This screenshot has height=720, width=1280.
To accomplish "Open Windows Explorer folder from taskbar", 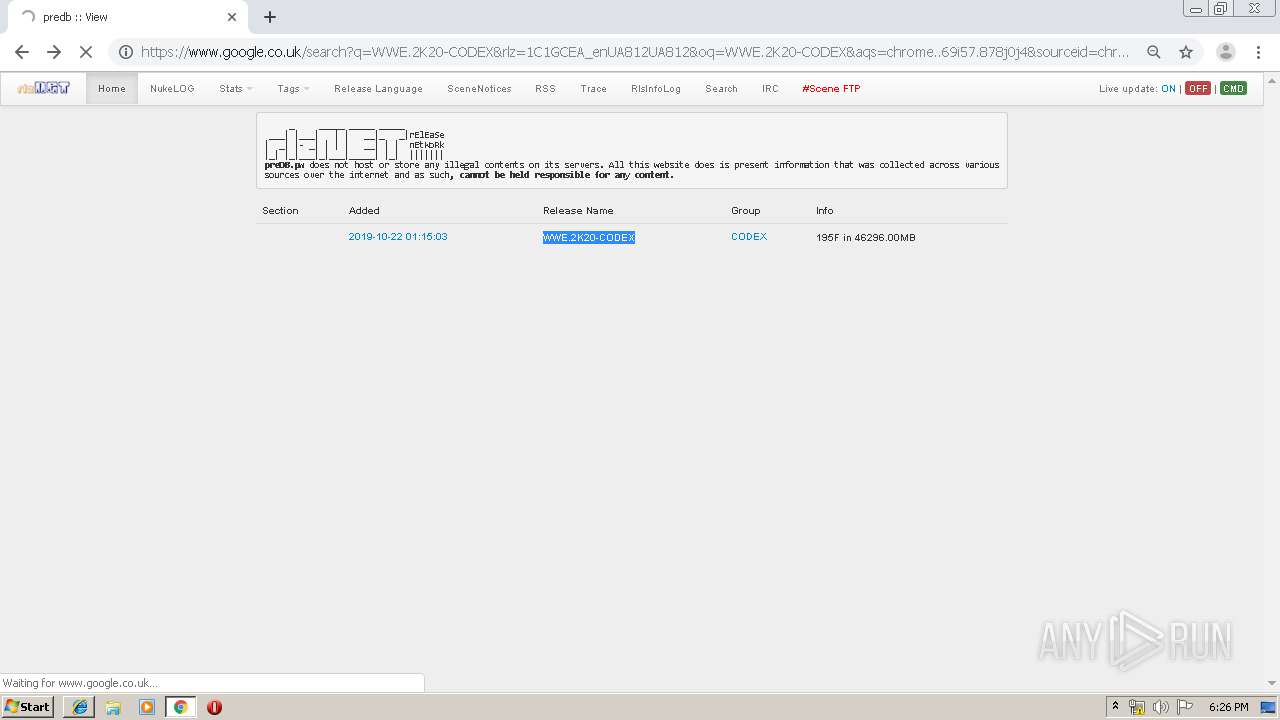I will pyautogui.click(x=113, y=707).
